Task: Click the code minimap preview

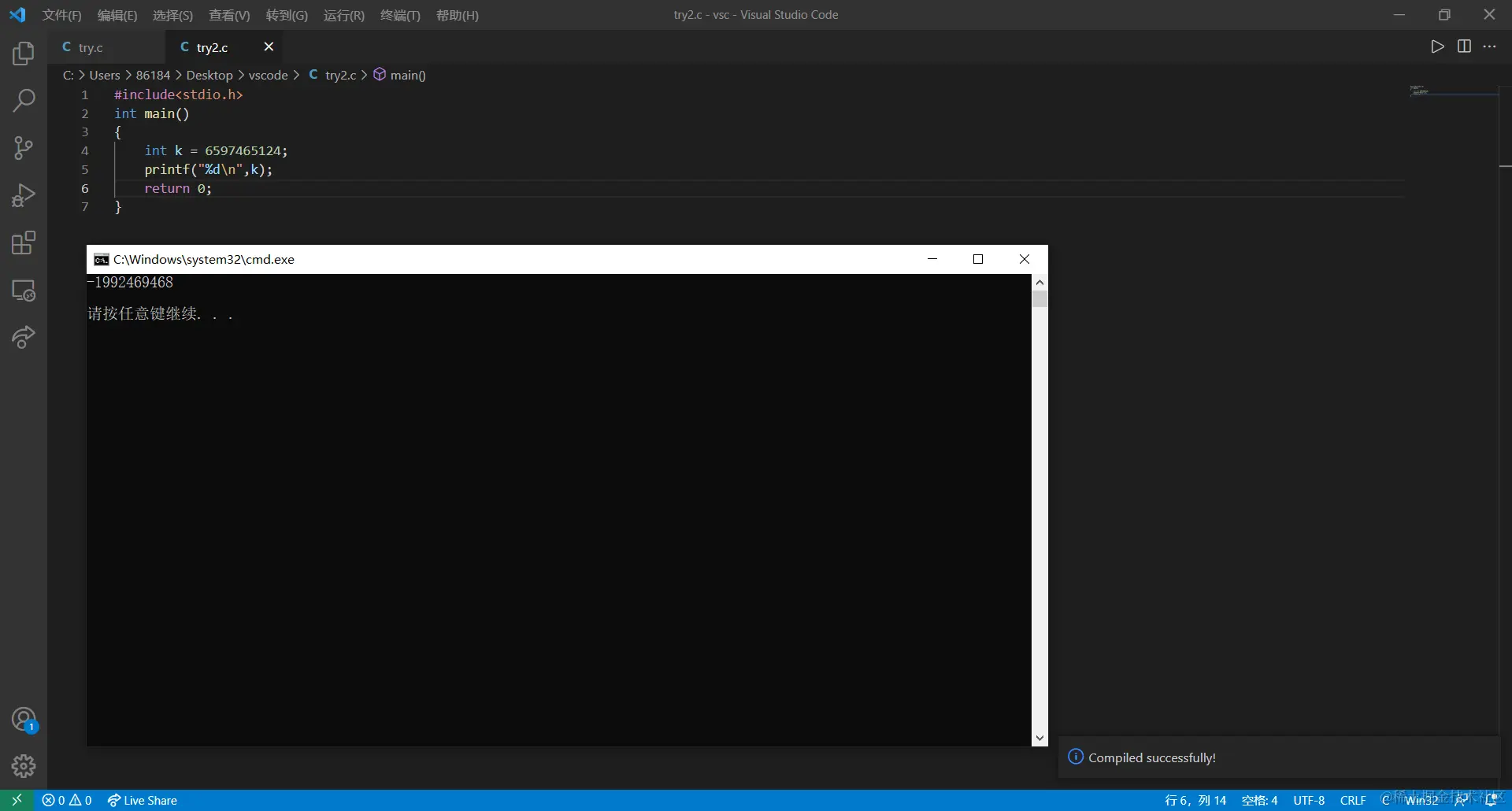Action: pos(1419,91)
